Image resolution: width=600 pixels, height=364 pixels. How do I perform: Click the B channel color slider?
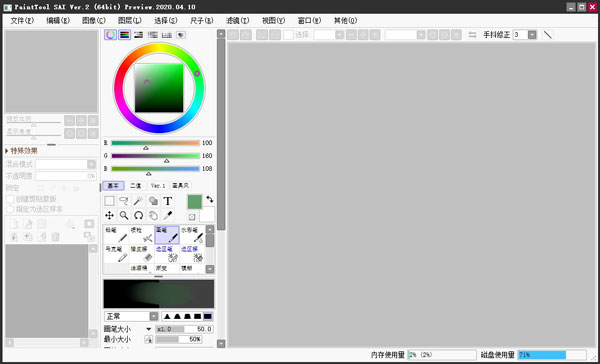(x=156, y=169)
